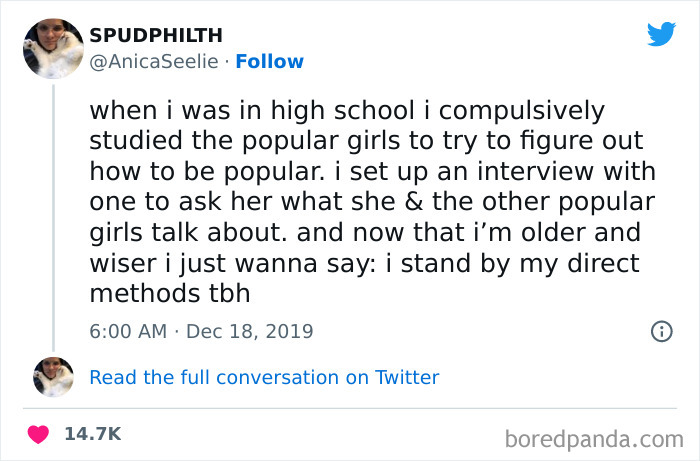Like the tweet with the heart icon
Screen dimensions: 700x461
click(39, 434)
